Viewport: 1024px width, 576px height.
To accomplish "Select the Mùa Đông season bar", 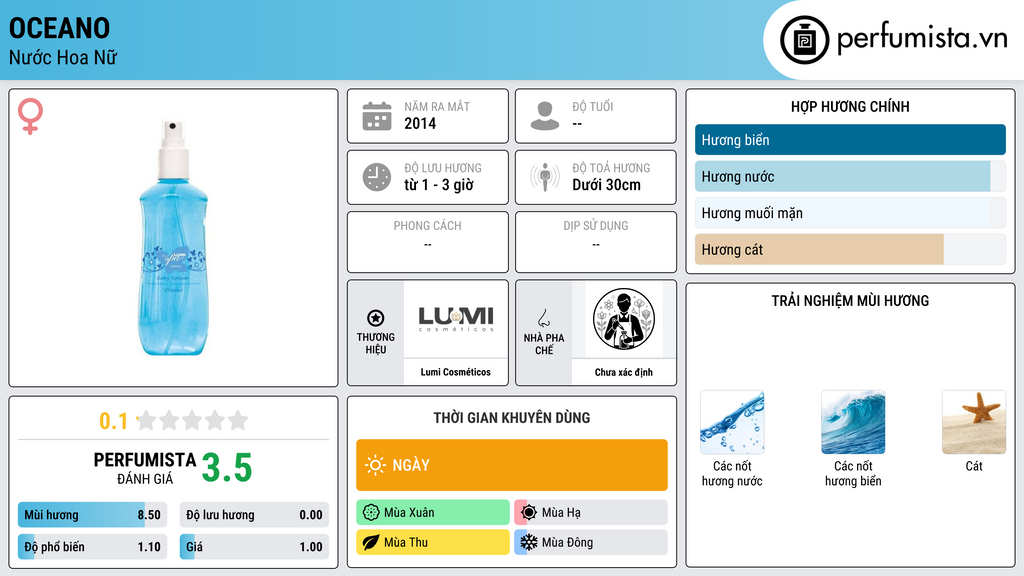I will tap(591, 542).
